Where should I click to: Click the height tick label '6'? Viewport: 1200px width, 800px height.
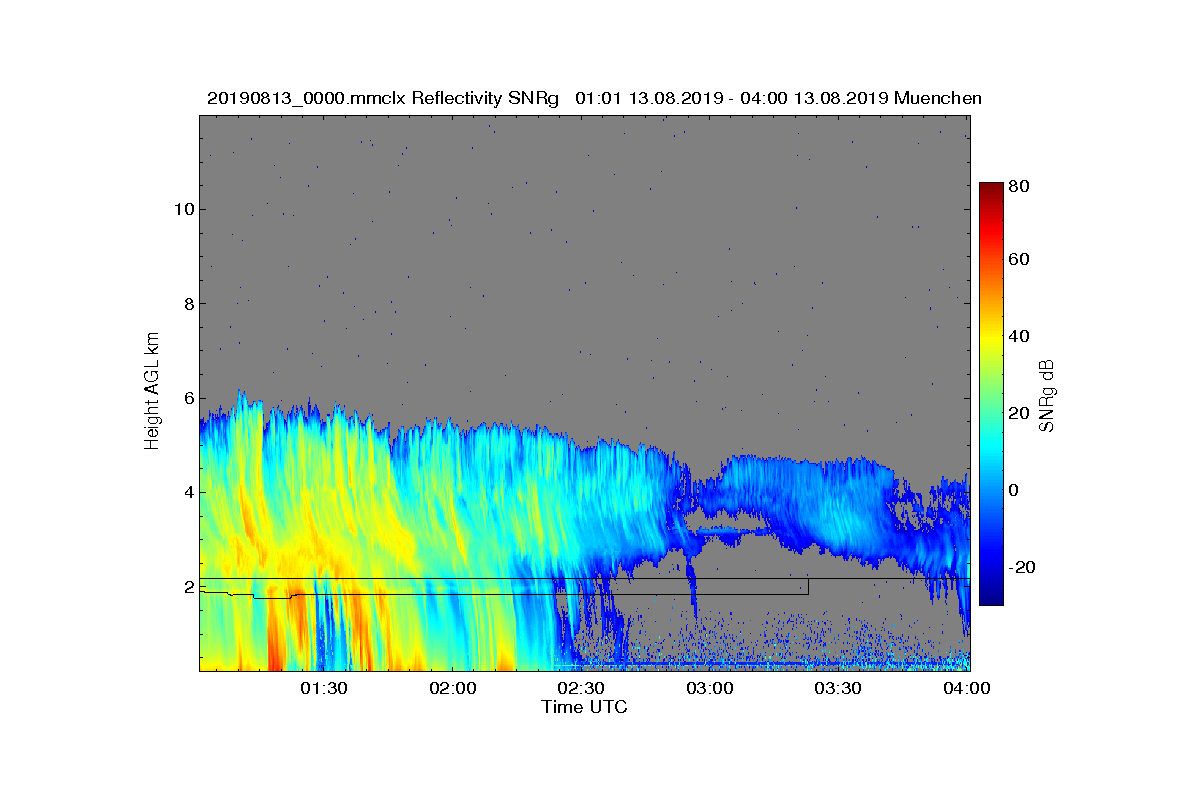188,398
